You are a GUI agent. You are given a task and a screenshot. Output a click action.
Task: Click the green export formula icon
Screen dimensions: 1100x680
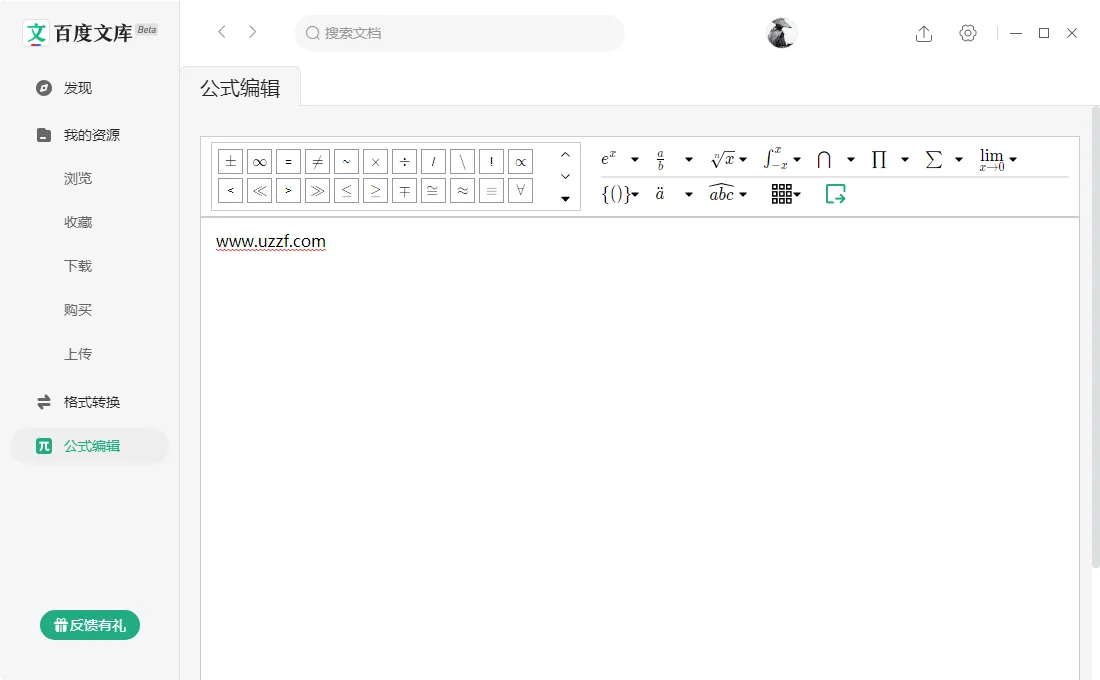coord(835,194)
